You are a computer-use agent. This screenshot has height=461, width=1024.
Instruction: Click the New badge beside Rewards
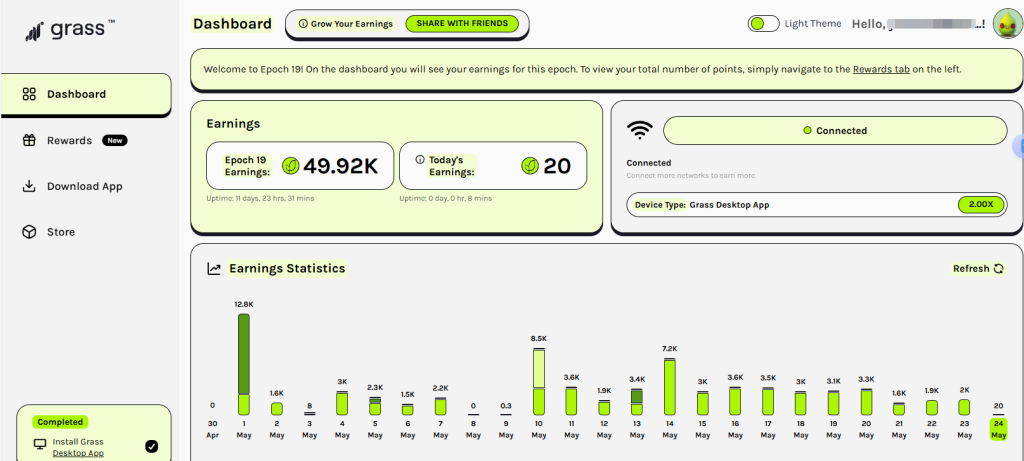coord(114,140)
